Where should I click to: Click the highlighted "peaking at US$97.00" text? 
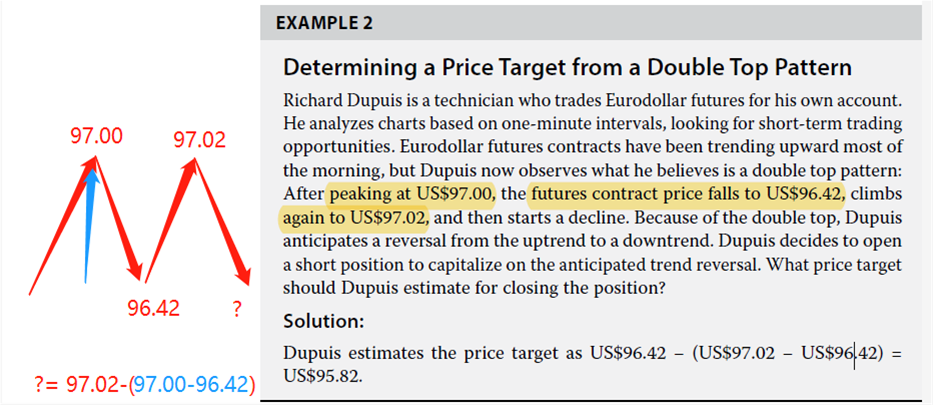pyautogui.click(x=411, y=193)
